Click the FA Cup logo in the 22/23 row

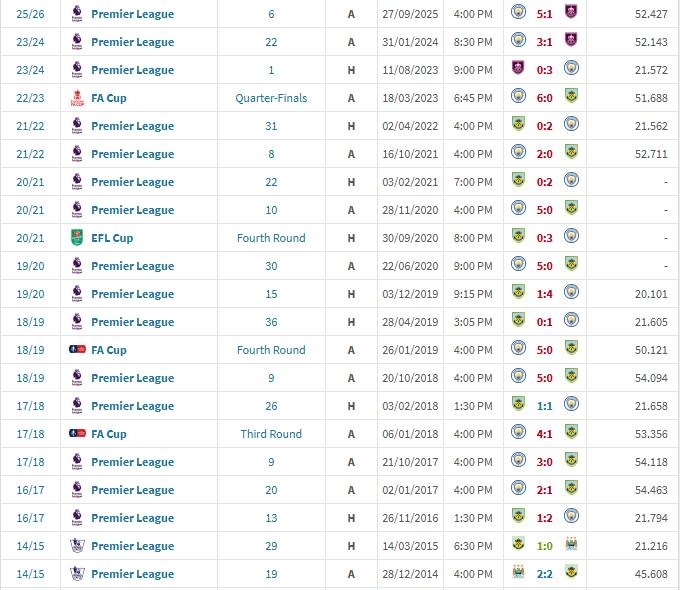click(77, 98)
